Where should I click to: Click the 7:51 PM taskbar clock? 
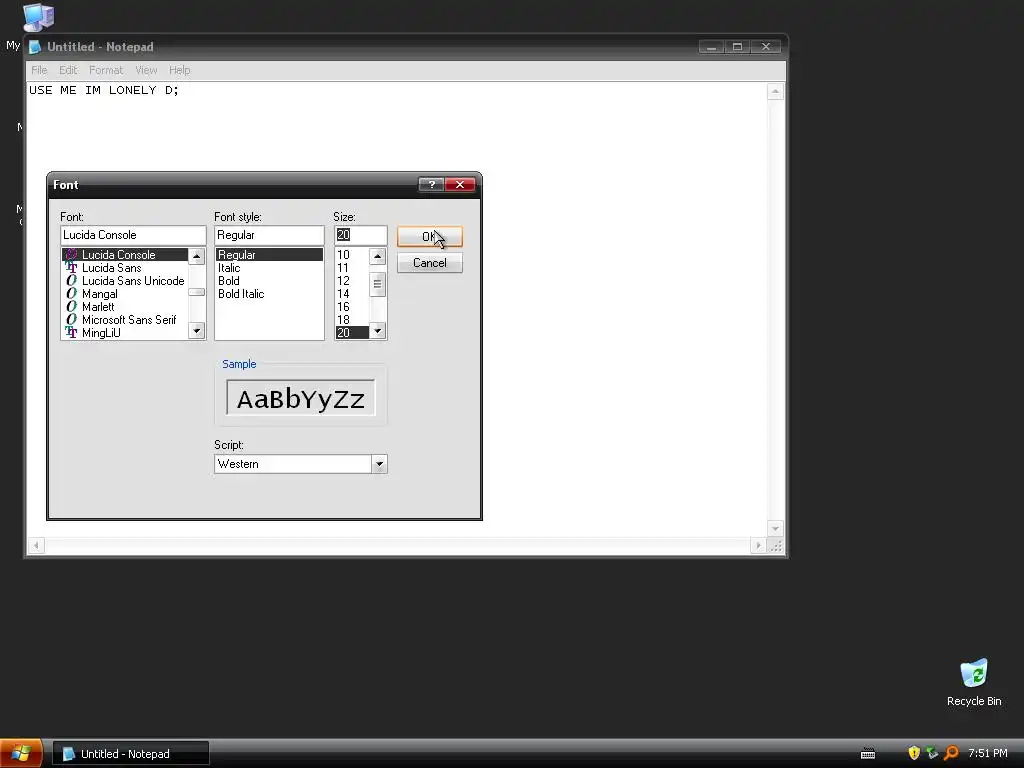click(987, 754)
